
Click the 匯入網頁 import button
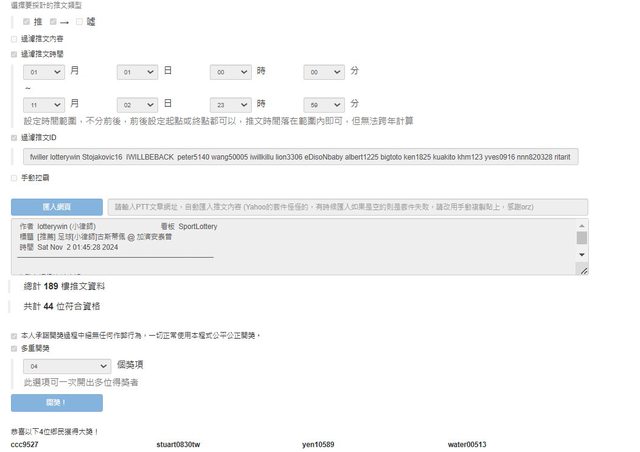pyautogui.click(x=56, y=207)
